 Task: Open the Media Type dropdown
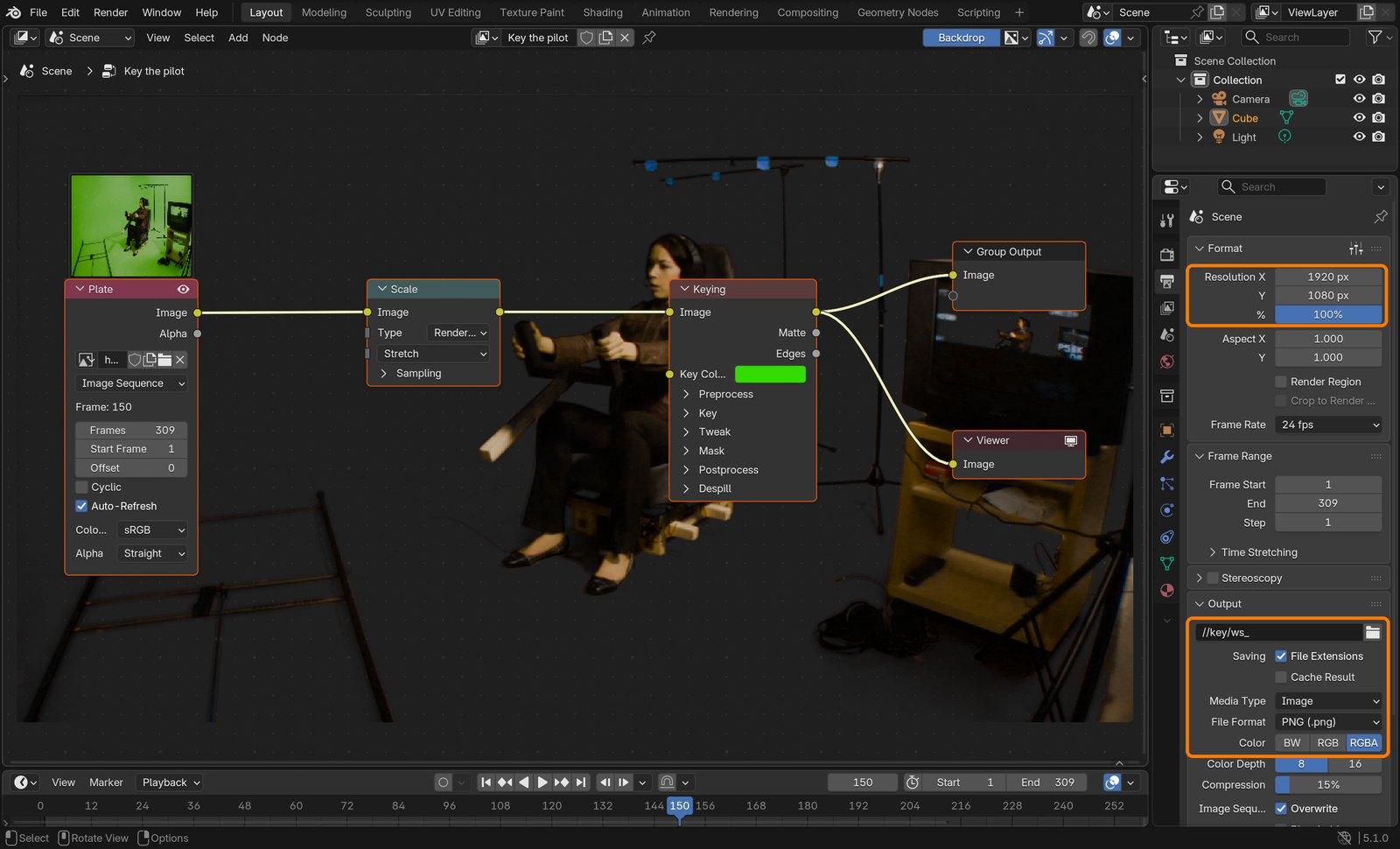[1328, 701]
